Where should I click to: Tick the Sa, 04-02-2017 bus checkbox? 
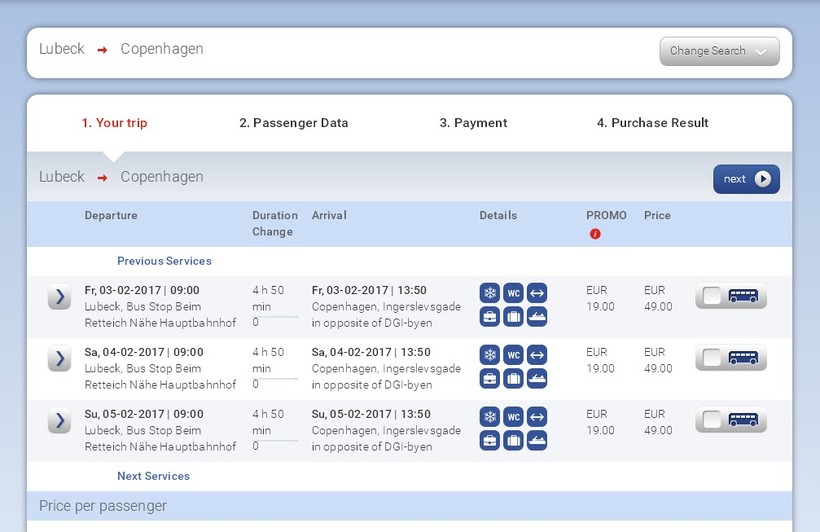click(x=711, y=358)
